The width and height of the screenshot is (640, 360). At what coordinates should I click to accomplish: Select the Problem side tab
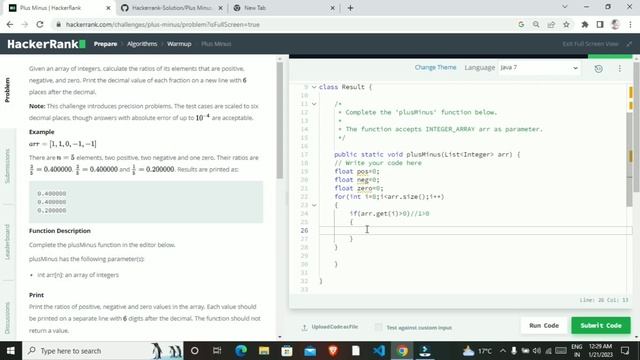coord(7,90)
